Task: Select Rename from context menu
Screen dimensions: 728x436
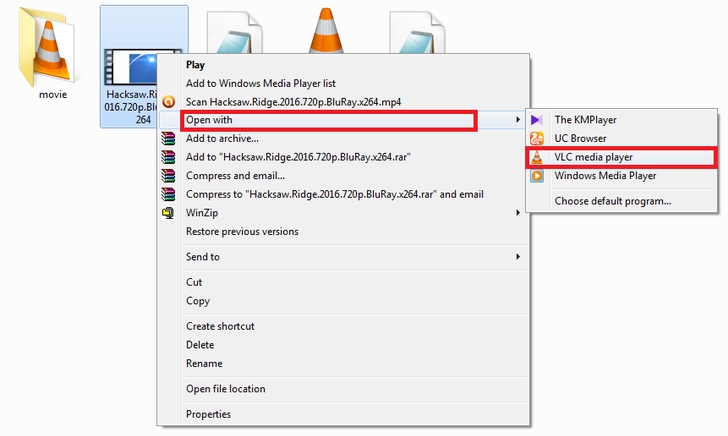Action: point(204,364)
